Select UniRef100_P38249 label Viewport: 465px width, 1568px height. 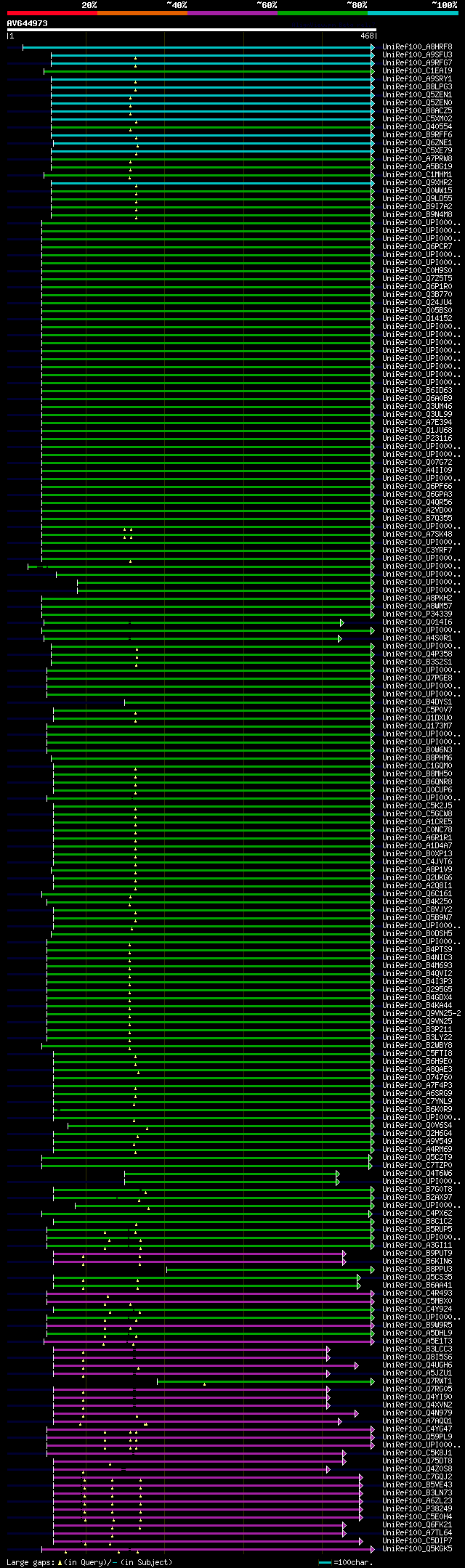point(417,1509)
